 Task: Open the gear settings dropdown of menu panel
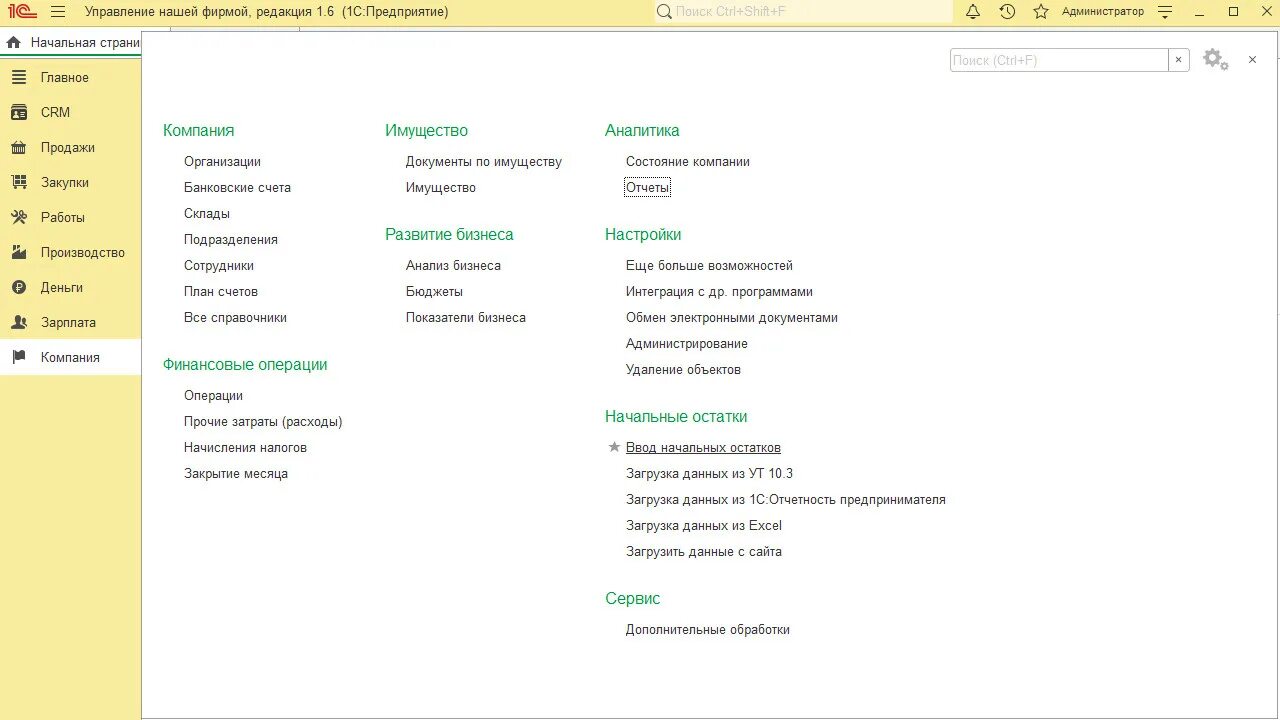pyautogui.click(x=1215, y=60)
